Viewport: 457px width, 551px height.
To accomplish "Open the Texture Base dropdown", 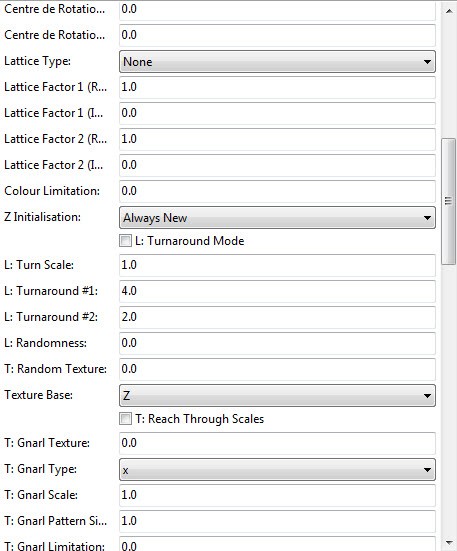I will (x=277, y=396).
